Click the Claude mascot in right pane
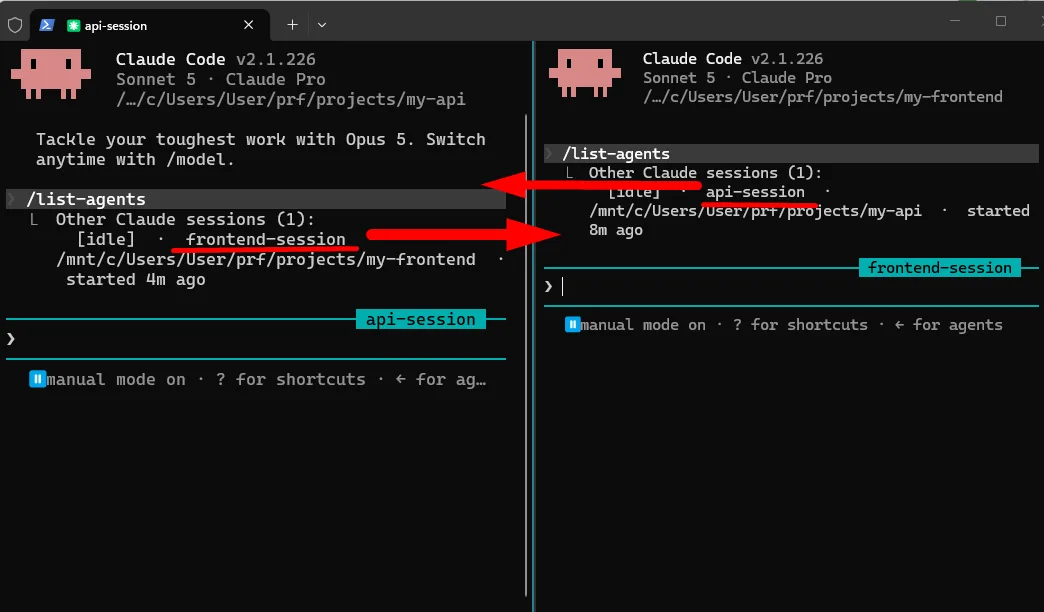Screen dimensions: 1044x612 [585, 73]
